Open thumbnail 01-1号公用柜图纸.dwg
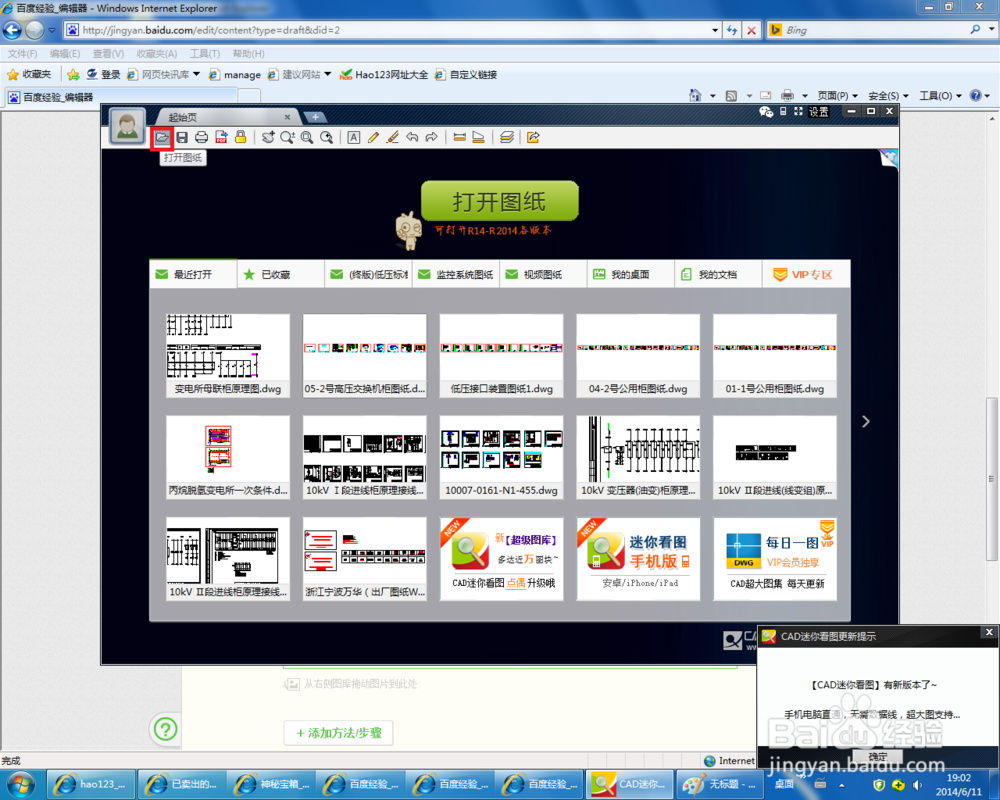 coord(774,355)
